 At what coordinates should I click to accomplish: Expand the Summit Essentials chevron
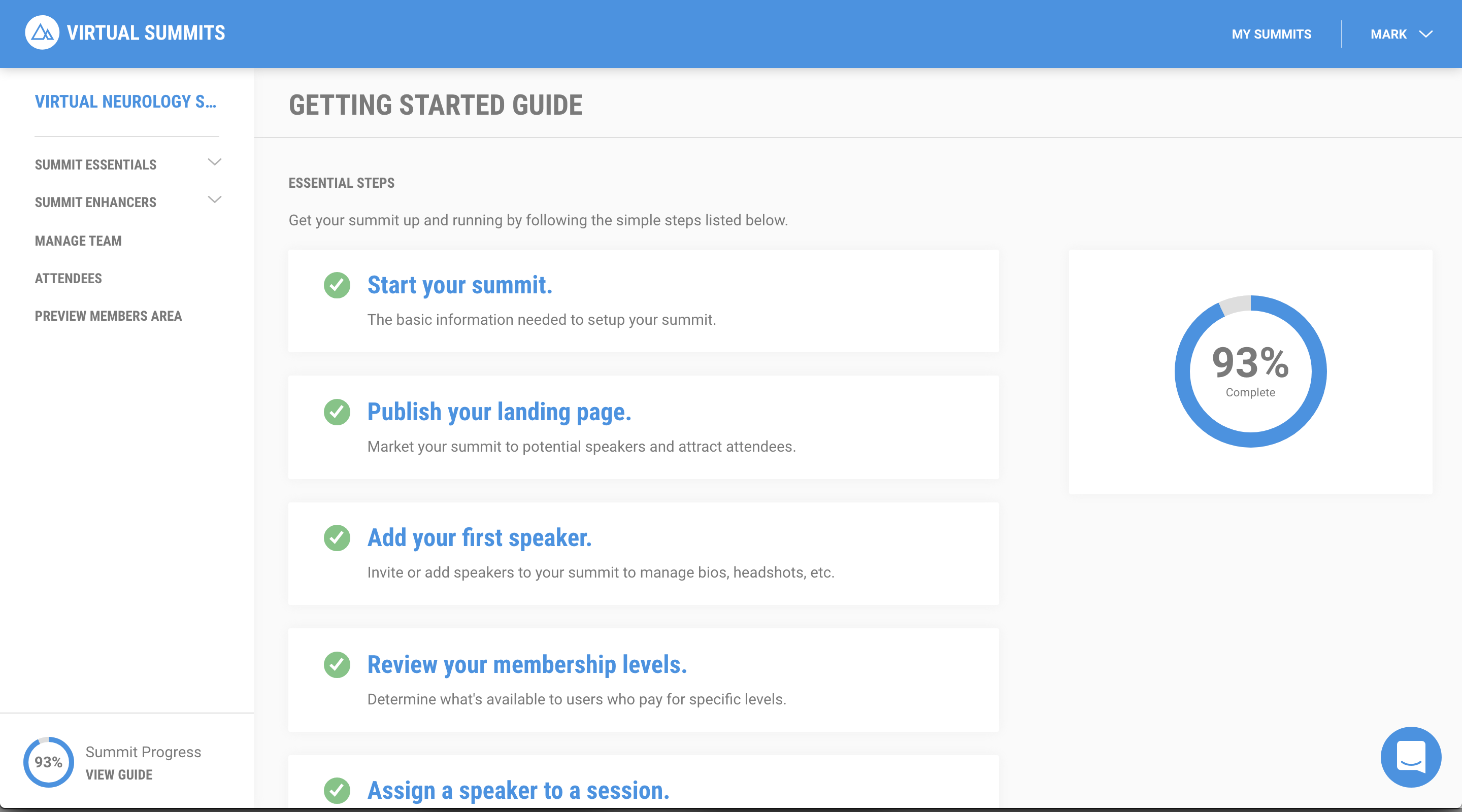tap(215, 162)
